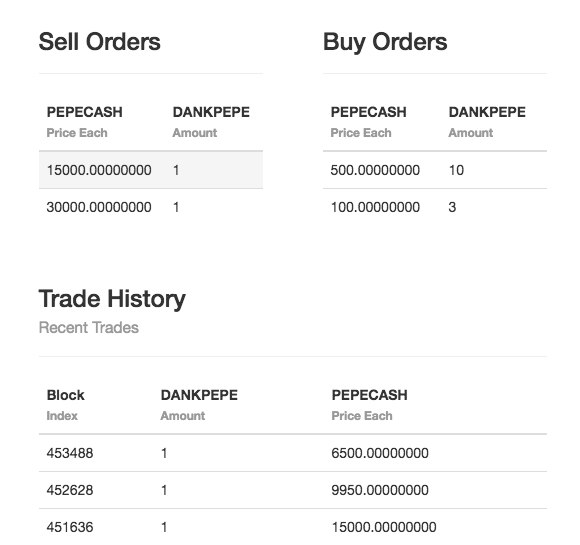Viewport: 580px width, 545px height.
Task: Click the Trade History heading
Action: click(x=112, y=299)
